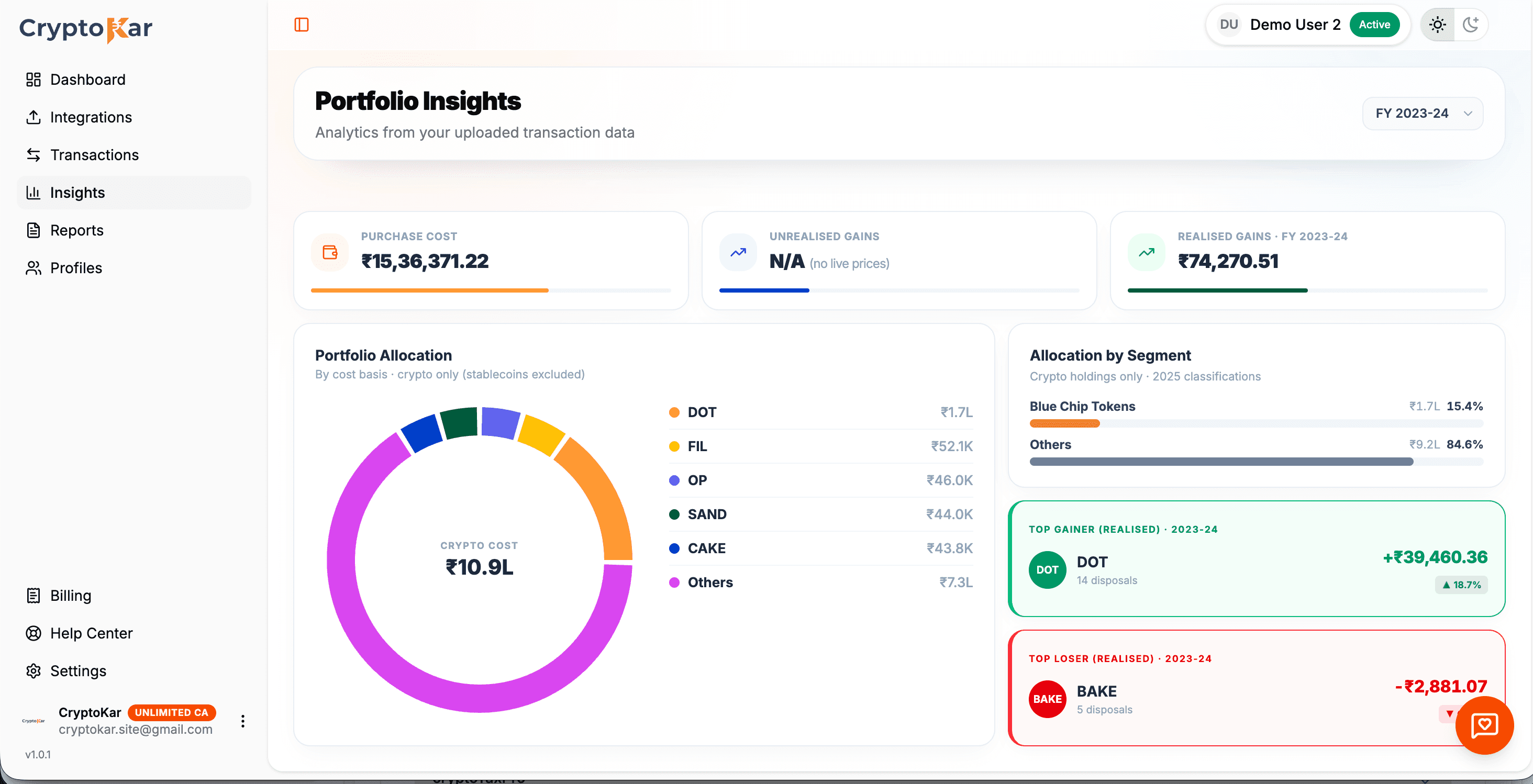Click the Unrealised Gains blue progress bar
Image resolution: width=1533 pixels, height=784 pixels.
click(x=764, y=290)
